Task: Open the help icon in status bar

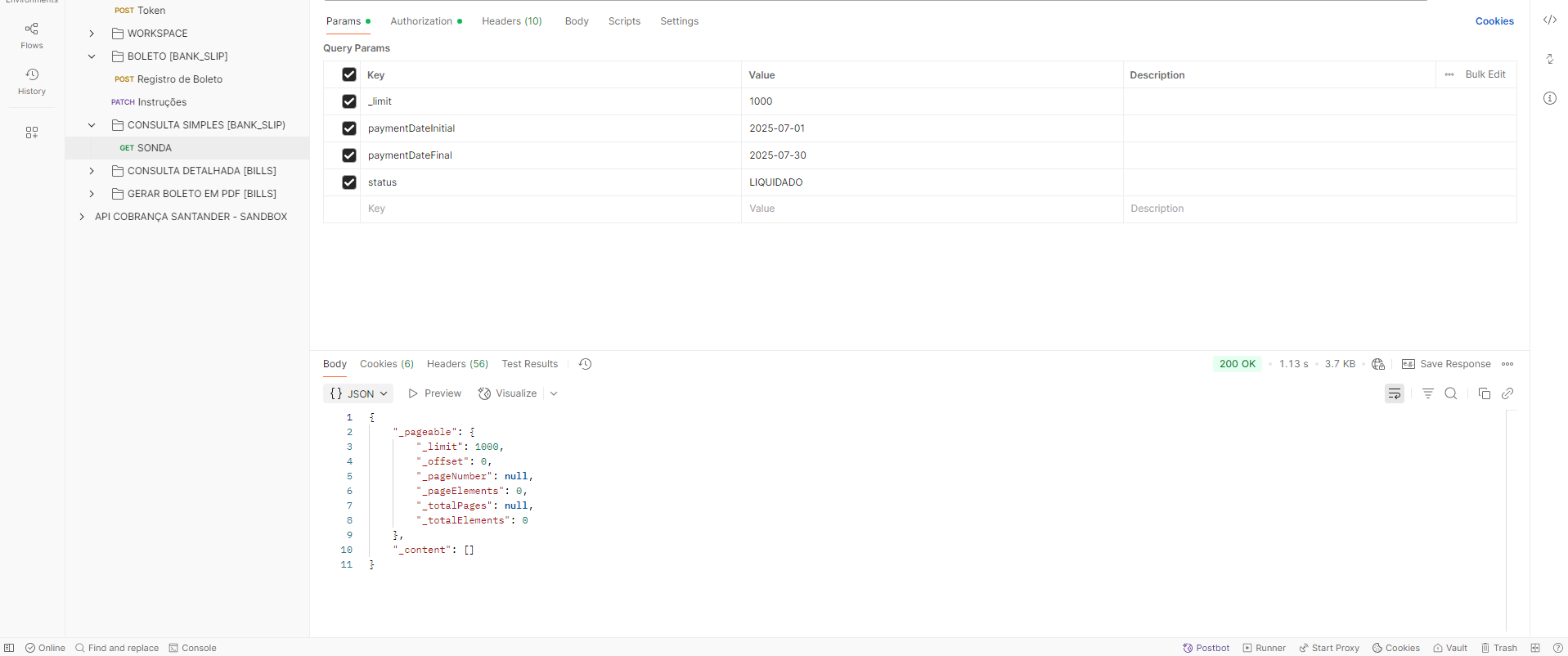Action: coord(1558,648)
